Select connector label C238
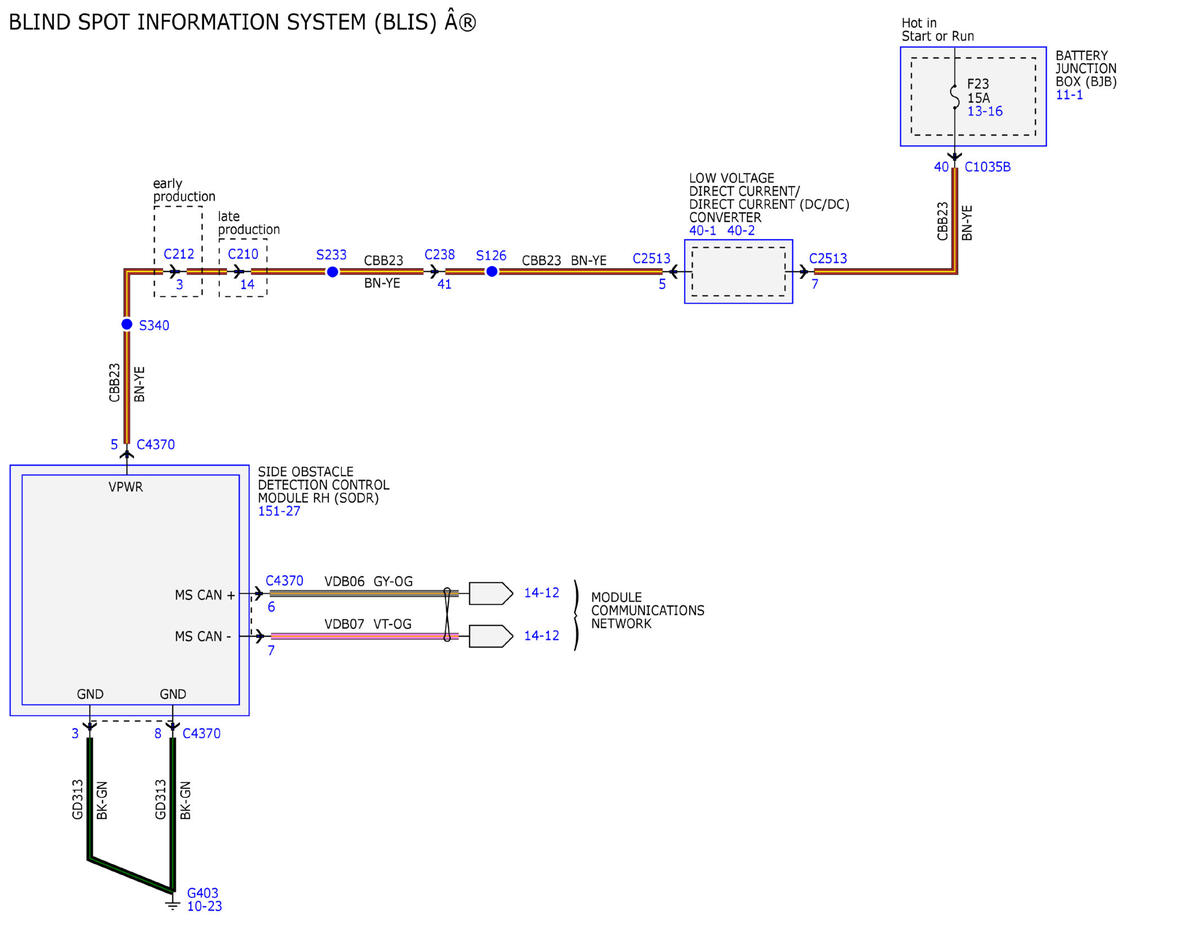Image resolution: width=1200 pixels, height=927 pixels. pos(439,255)
